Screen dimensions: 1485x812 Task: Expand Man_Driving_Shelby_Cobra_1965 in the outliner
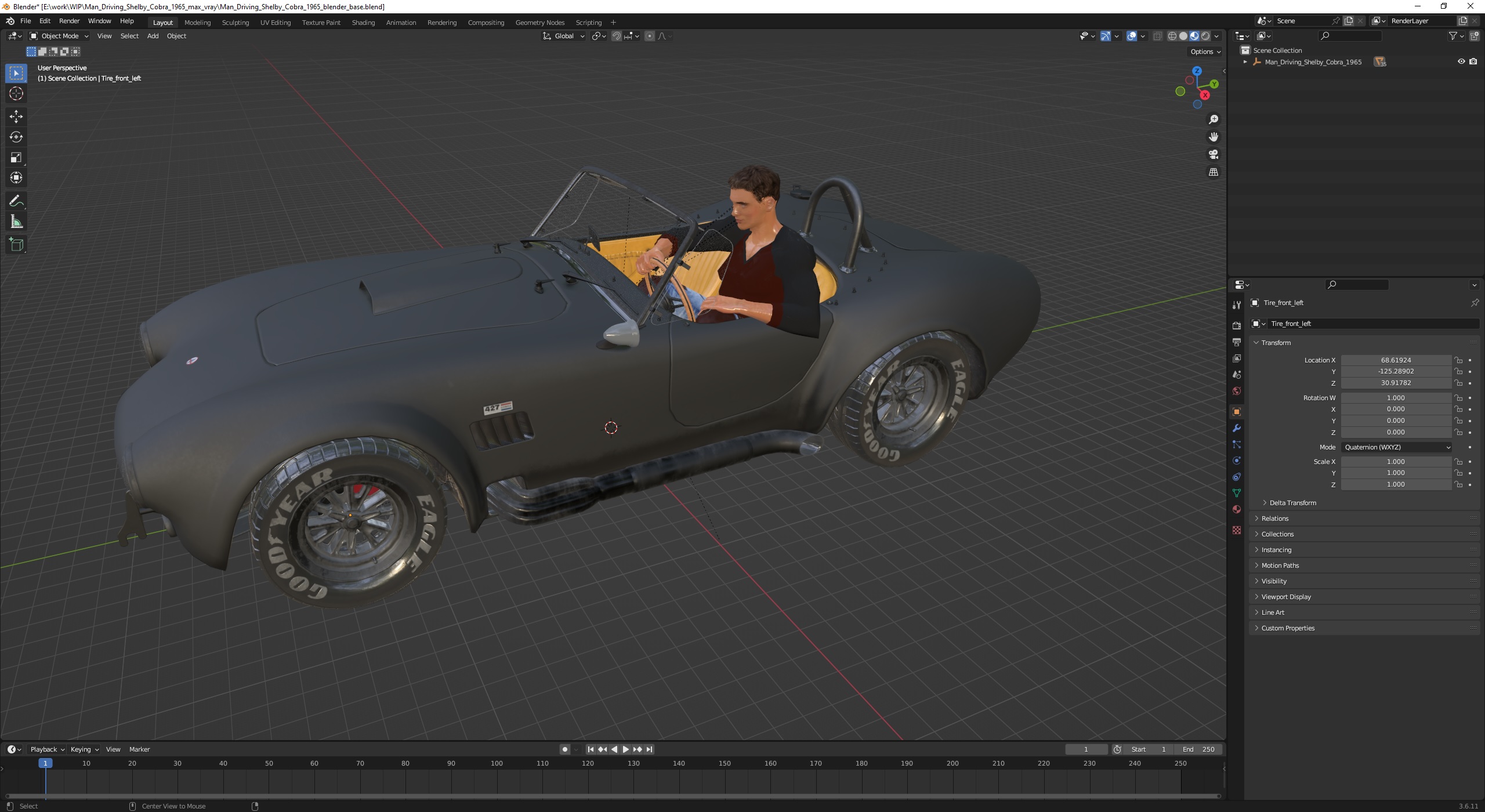coord(1245,62)
